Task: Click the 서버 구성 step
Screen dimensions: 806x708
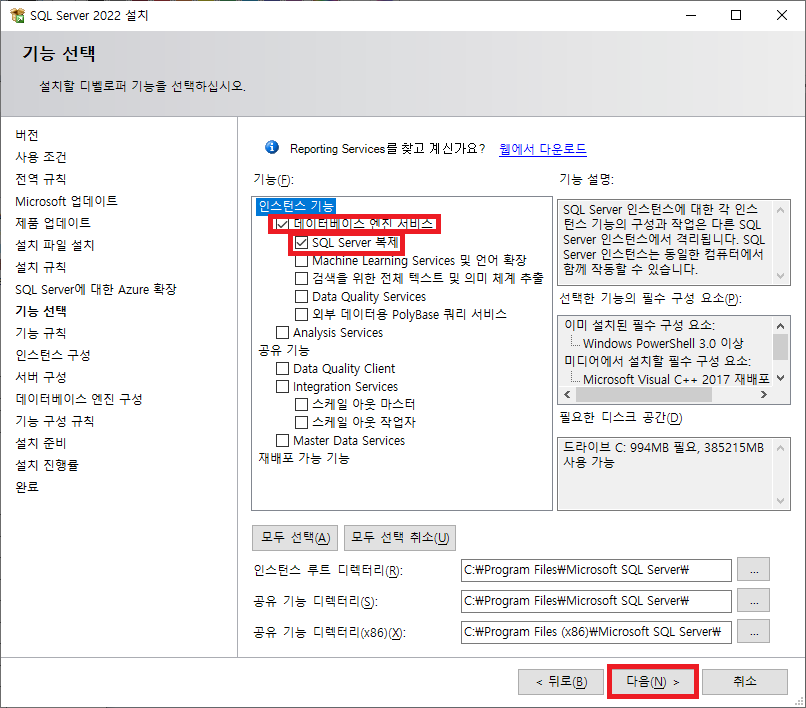Action: click(x=41, y=377)
